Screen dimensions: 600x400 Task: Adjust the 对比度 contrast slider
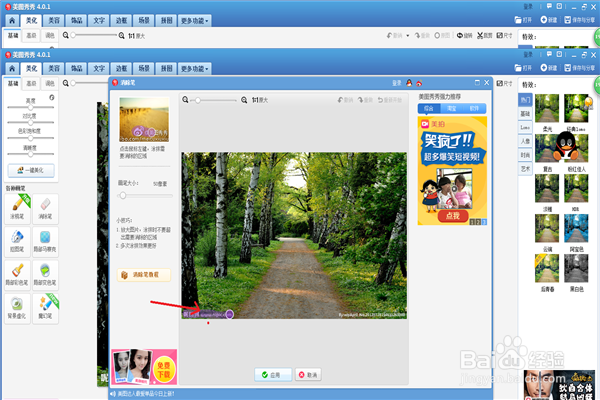click(31, 122)
